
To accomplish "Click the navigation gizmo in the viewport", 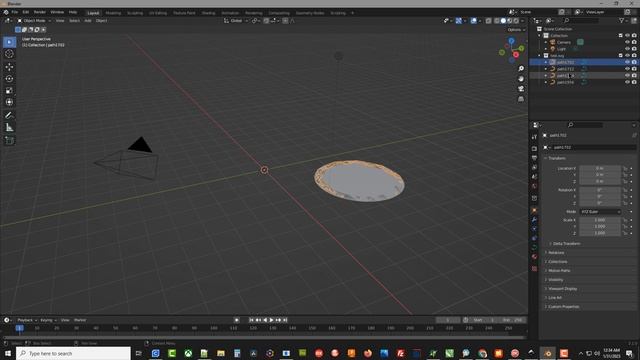I will tap(512, 51).
